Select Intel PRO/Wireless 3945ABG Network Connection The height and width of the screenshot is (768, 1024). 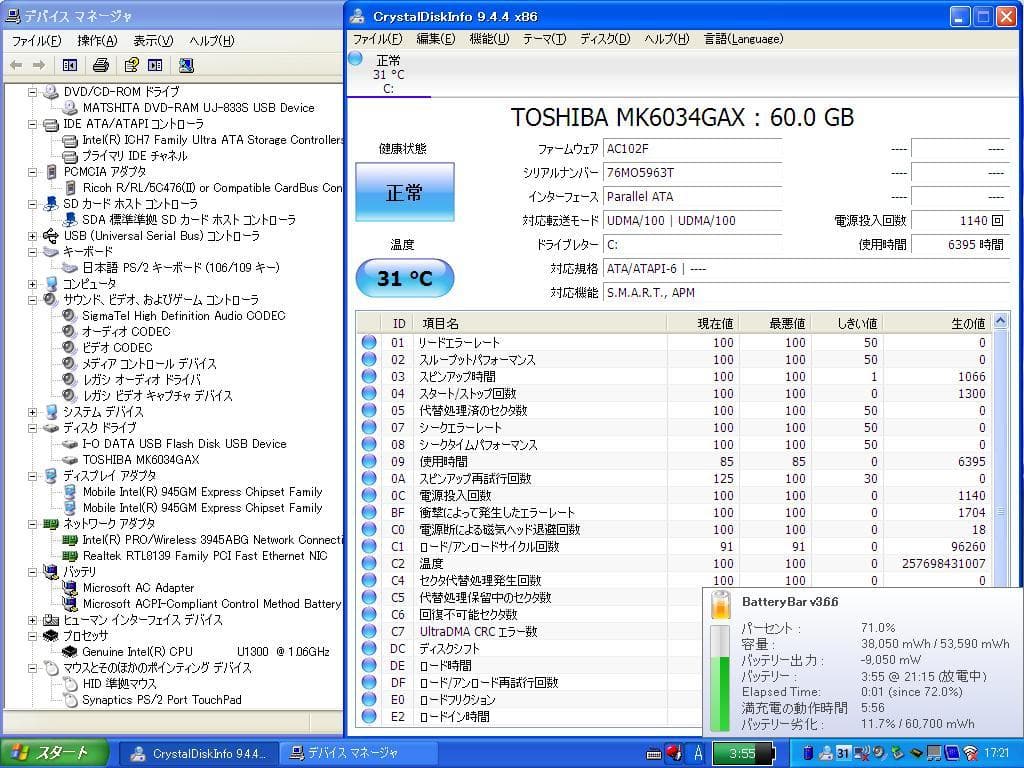tap(212, 540)
